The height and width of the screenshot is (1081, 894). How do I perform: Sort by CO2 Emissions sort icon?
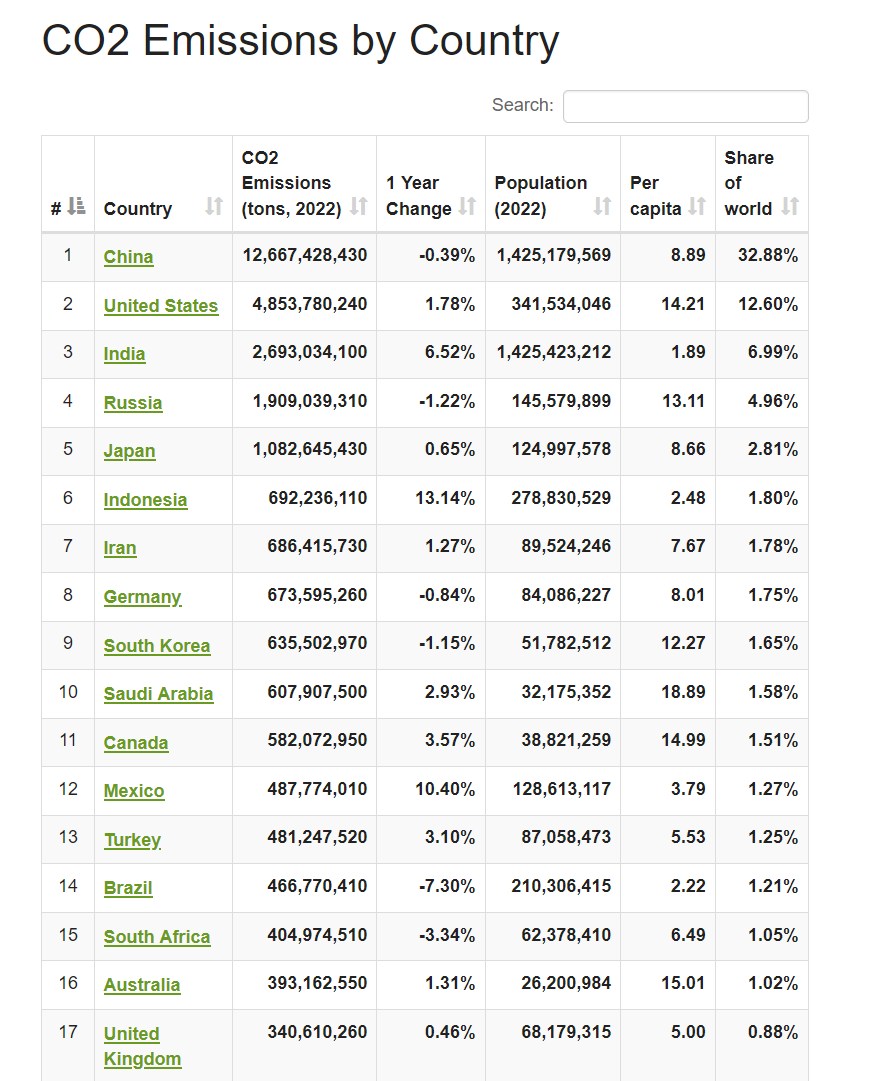tap(359, 208)
